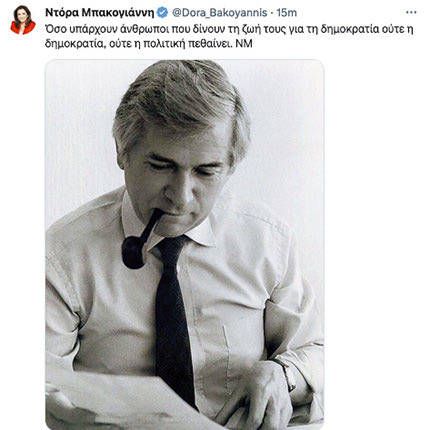Open the display name Ντόρα Μπακογιάννη

click(100, 13)
